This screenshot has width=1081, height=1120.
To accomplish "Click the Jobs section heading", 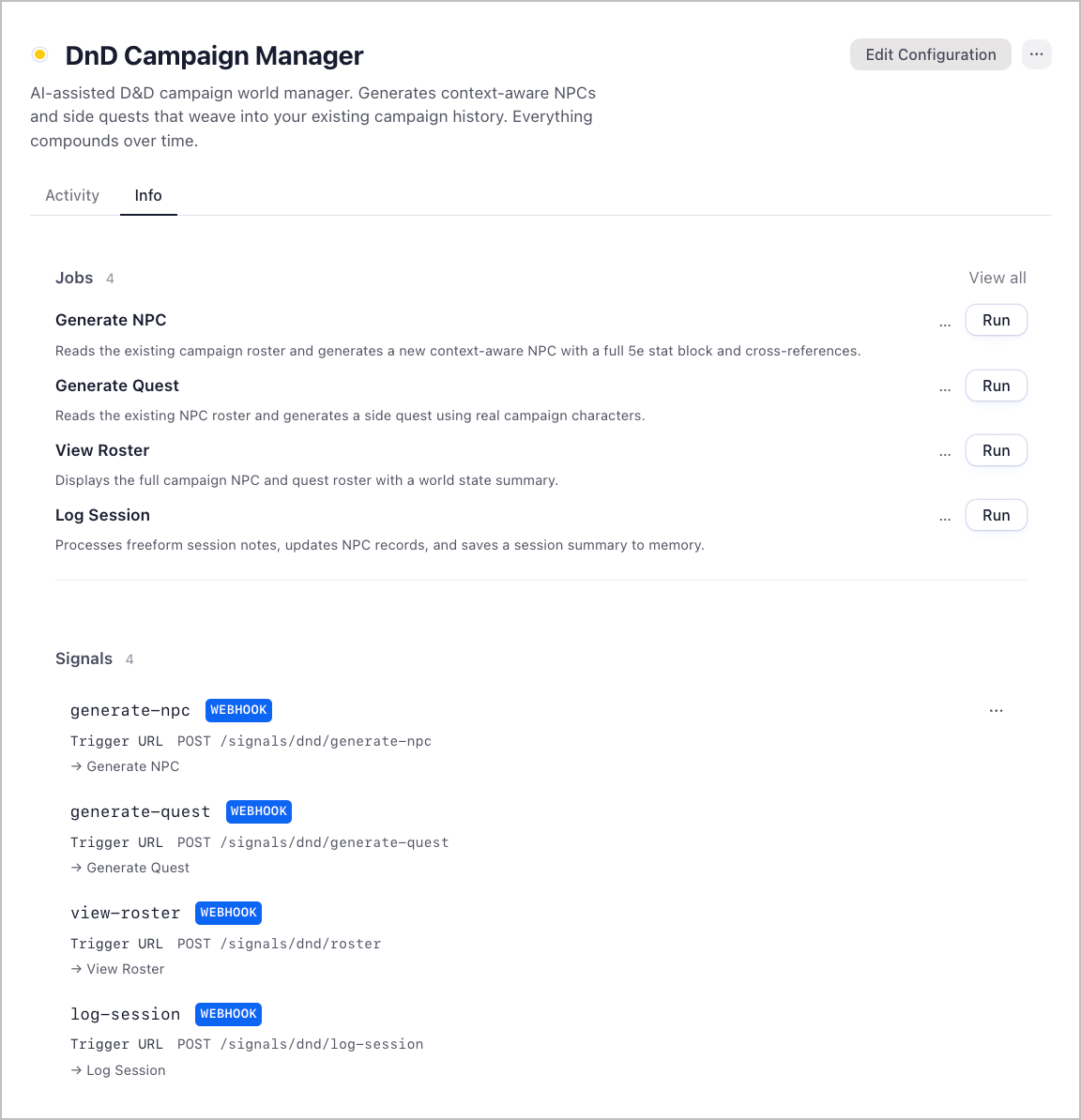I will point(74,278).
